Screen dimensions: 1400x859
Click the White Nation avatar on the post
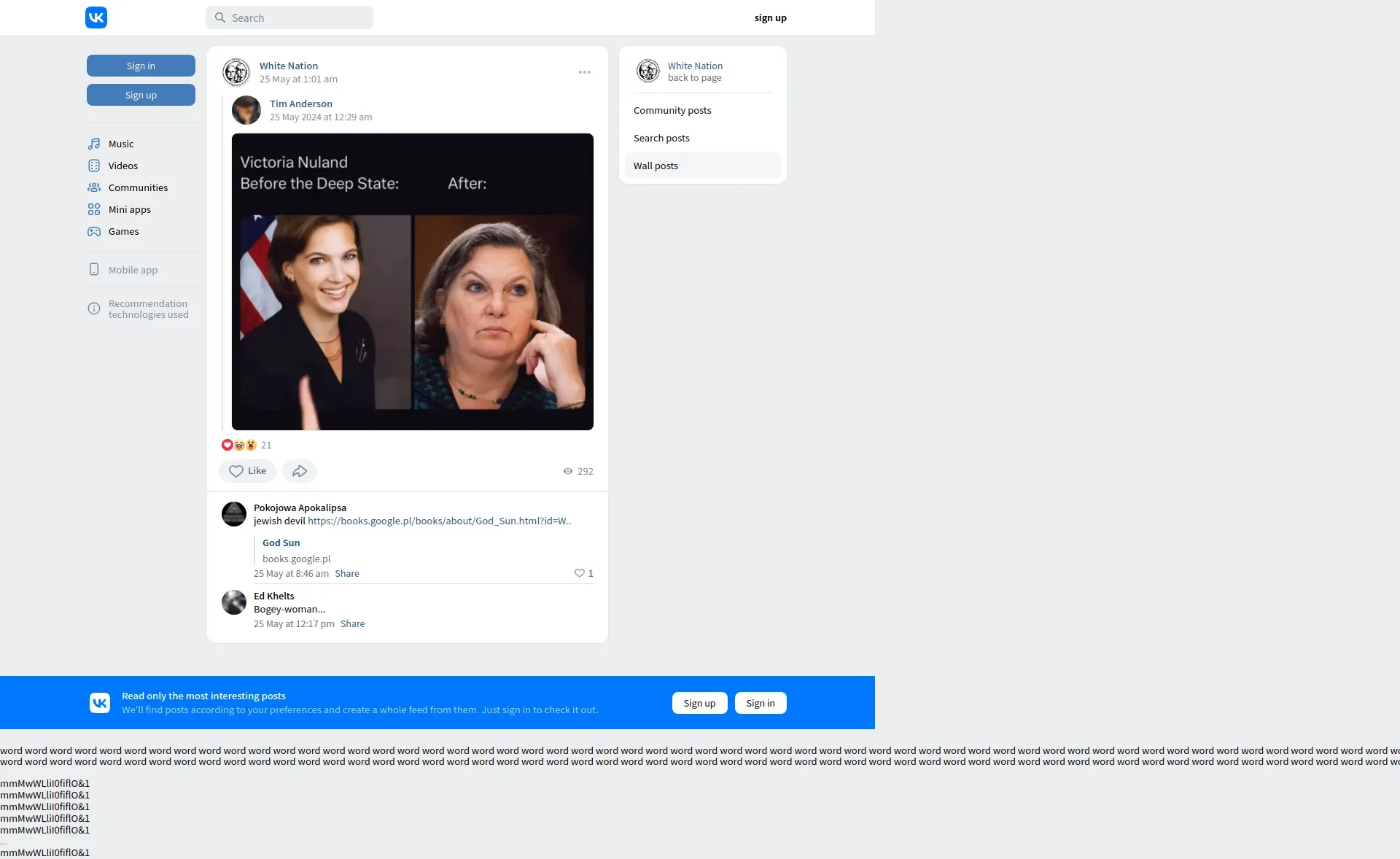click(236, 72)
